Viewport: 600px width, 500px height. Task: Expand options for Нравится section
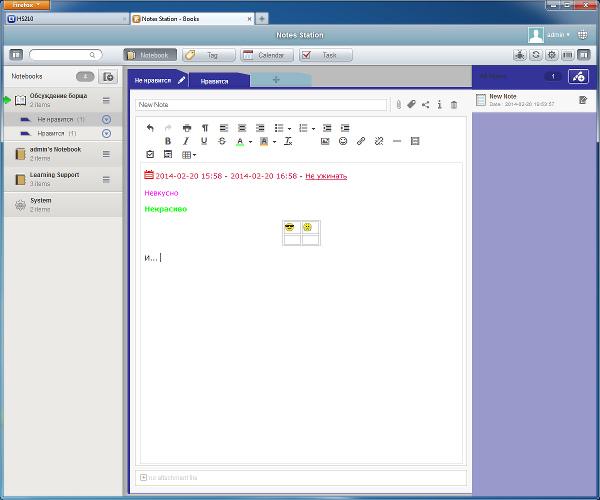click(107, 133)
